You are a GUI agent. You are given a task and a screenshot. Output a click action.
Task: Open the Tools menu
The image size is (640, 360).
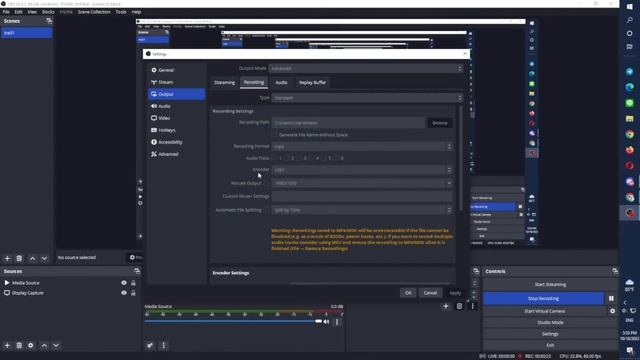[x=121, y=12]
